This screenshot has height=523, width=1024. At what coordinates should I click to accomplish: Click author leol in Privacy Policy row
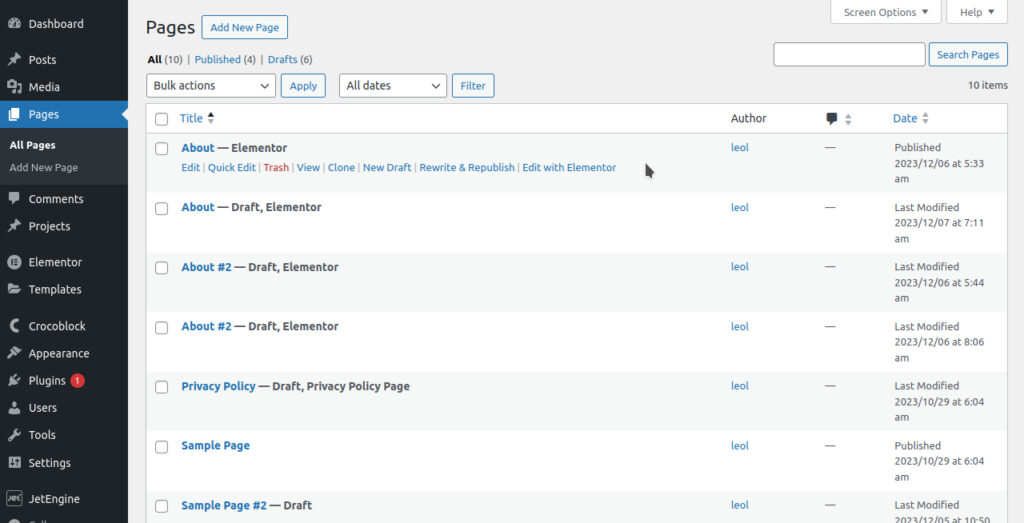coord(739,386)
